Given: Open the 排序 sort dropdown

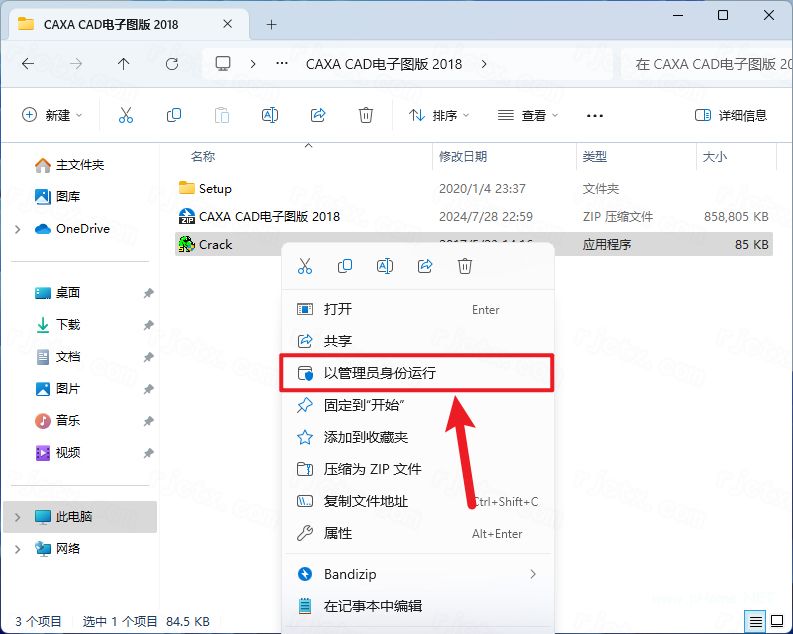Looking at the screenshot, I should 438,115.
